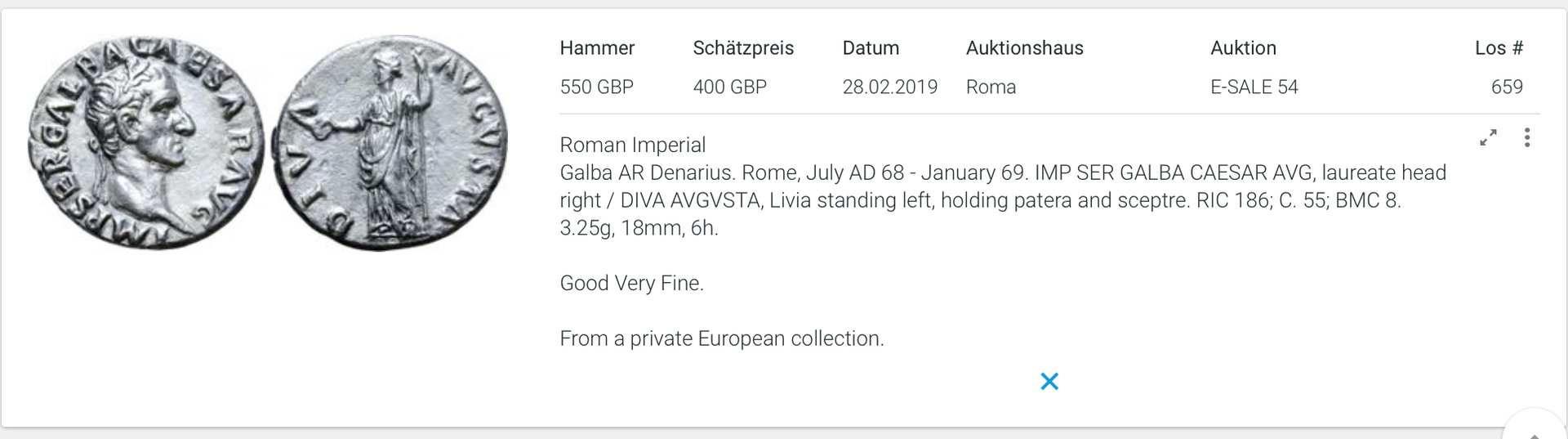The width and height of the screenshot is (1568, 439).
Task: Click the Roman Imperial category text
Action: 632,145
